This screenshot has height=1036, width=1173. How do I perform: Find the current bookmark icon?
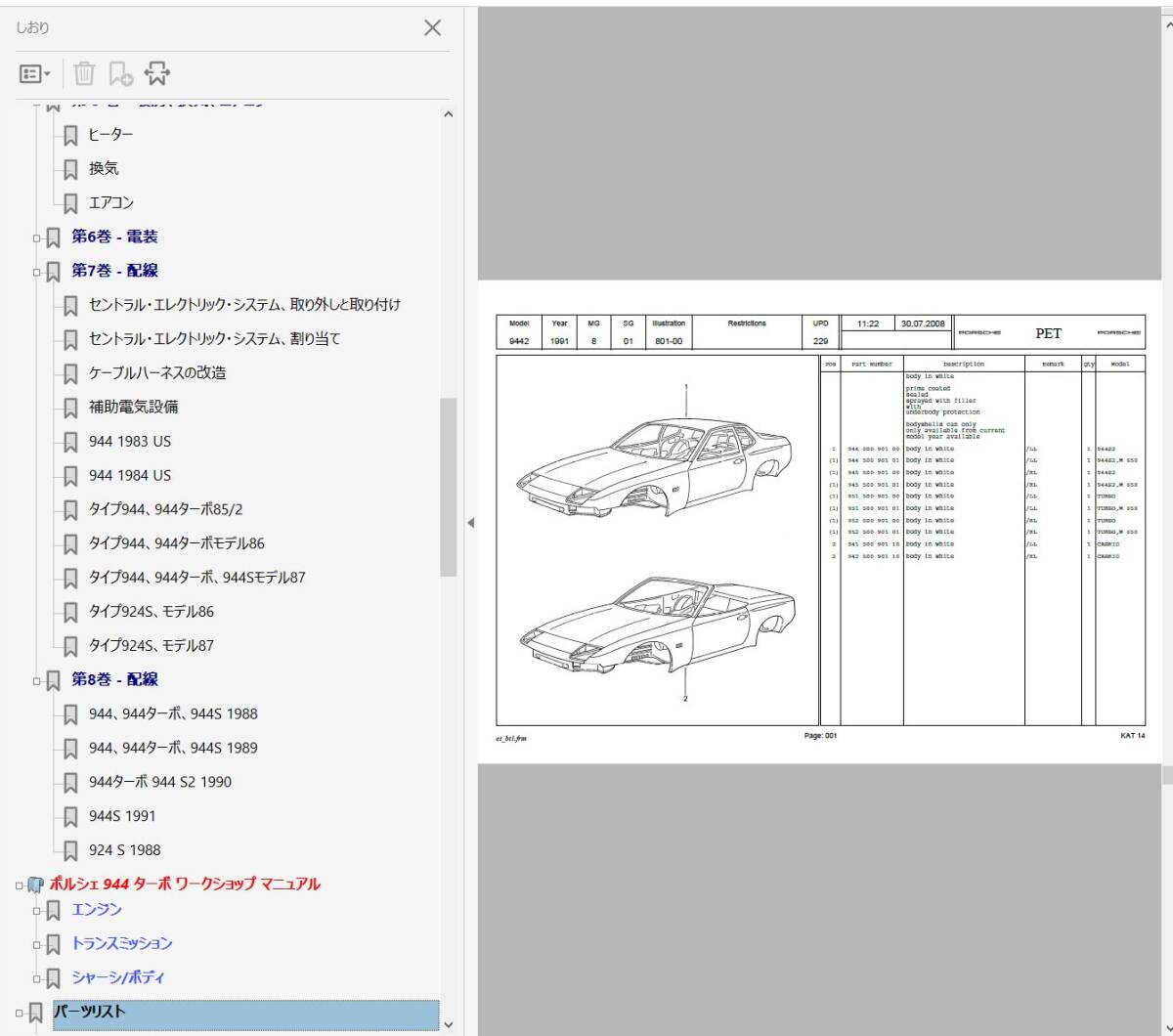click(156, 74)
